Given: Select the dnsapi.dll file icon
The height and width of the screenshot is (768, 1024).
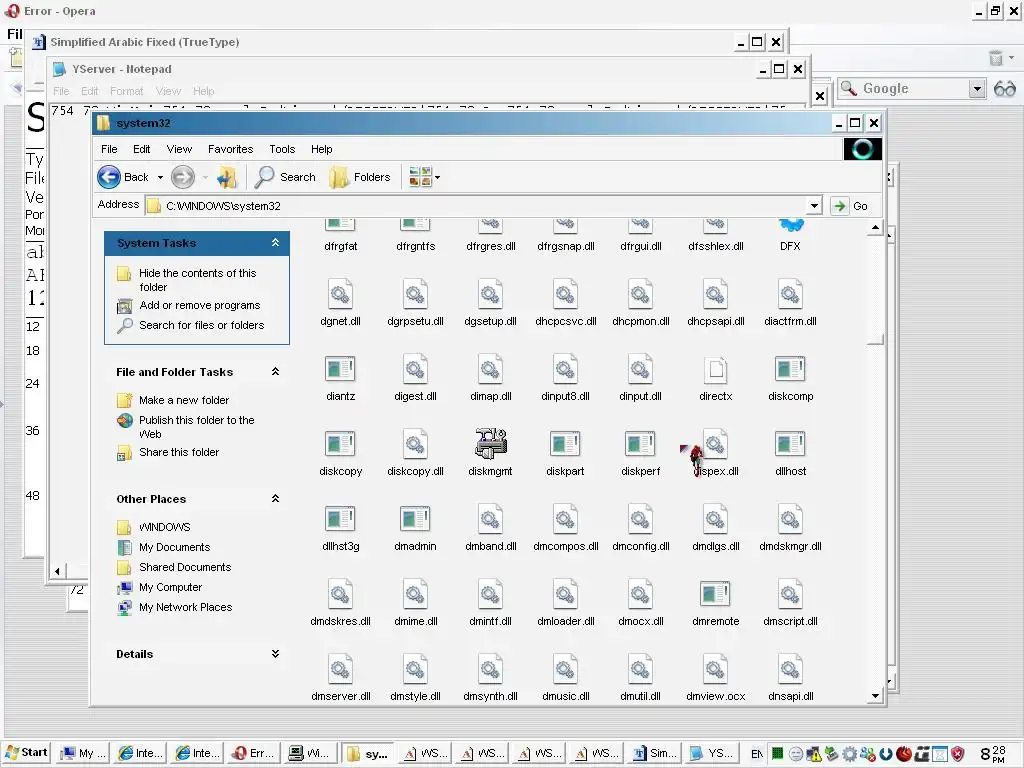Looking at the screenshot, I should [790, 669].
